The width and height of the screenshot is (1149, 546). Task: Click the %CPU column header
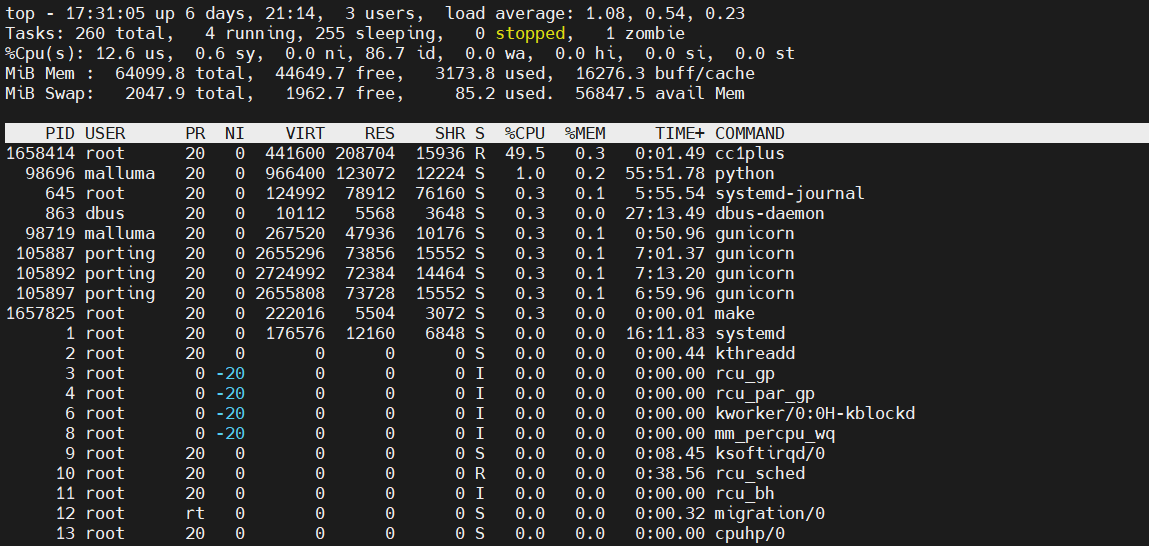pos(525,133)
